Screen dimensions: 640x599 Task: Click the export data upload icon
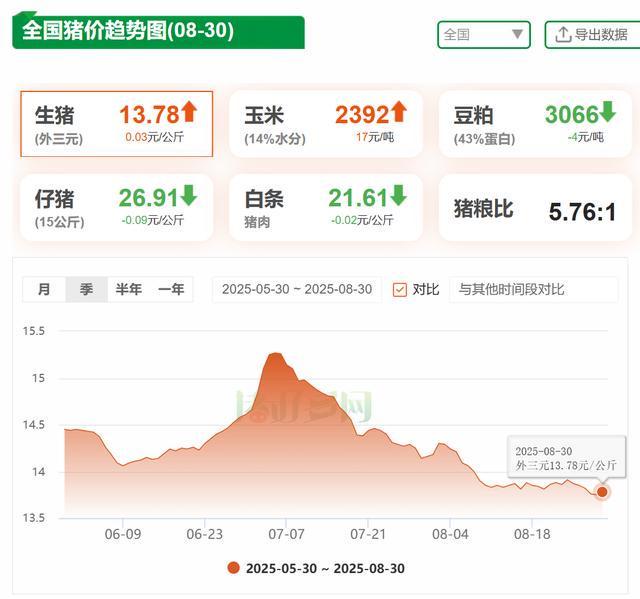563,34
